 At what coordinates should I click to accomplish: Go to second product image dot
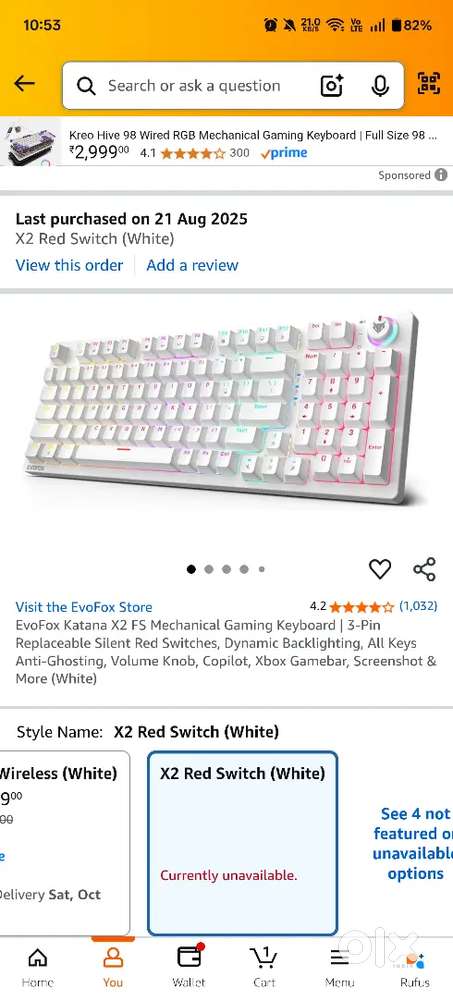209,570
